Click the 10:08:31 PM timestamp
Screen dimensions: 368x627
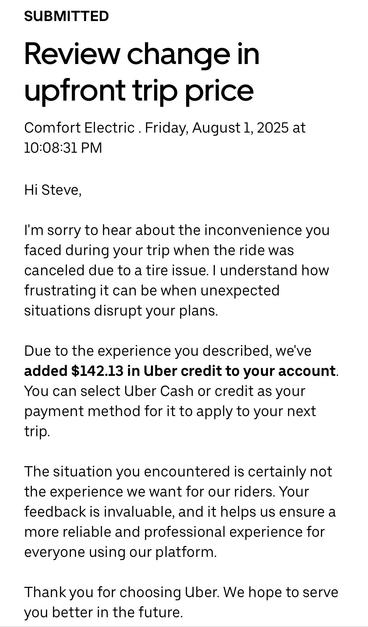pyautogui.click(x=63, y=148)
